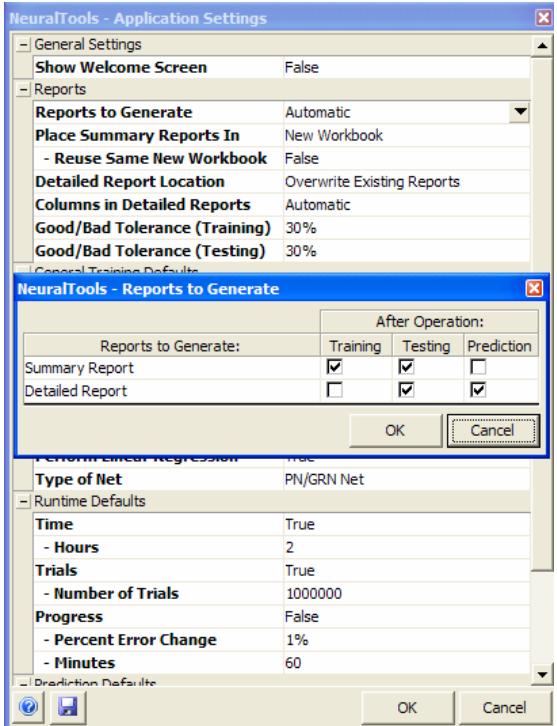Select Place Summary Reports In value
The image size is (557, 726).
point(407,136)
